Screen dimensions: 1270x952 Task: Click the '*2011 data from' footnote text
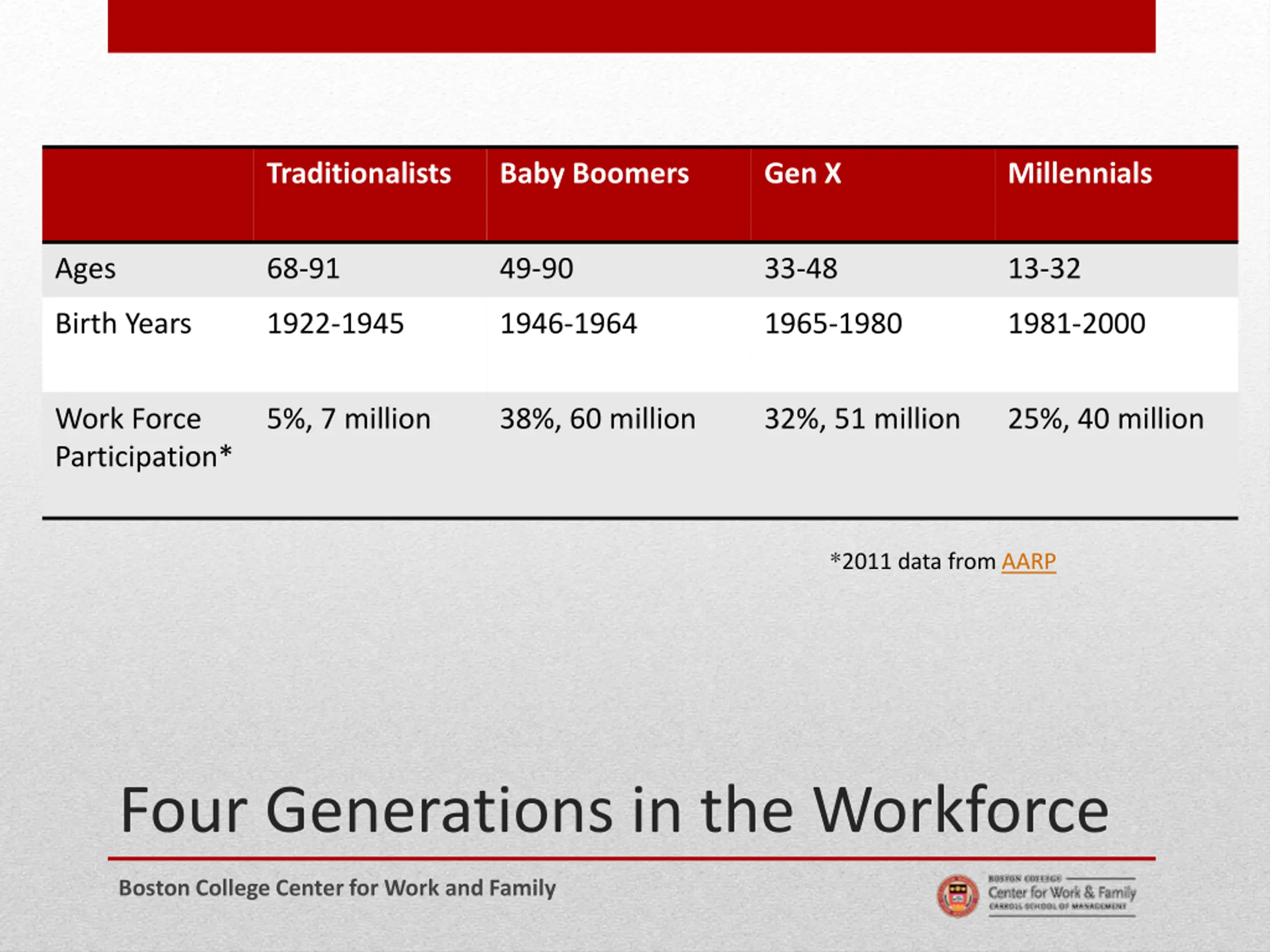pos(913,561)
